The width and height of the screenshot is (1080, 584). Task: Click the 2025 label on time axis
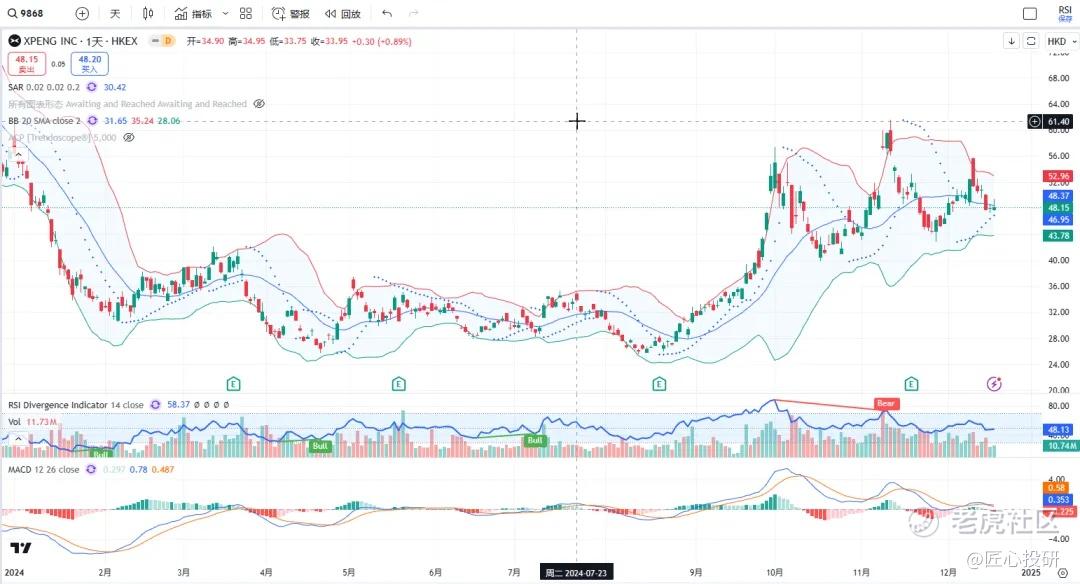tap(1030, 572)
